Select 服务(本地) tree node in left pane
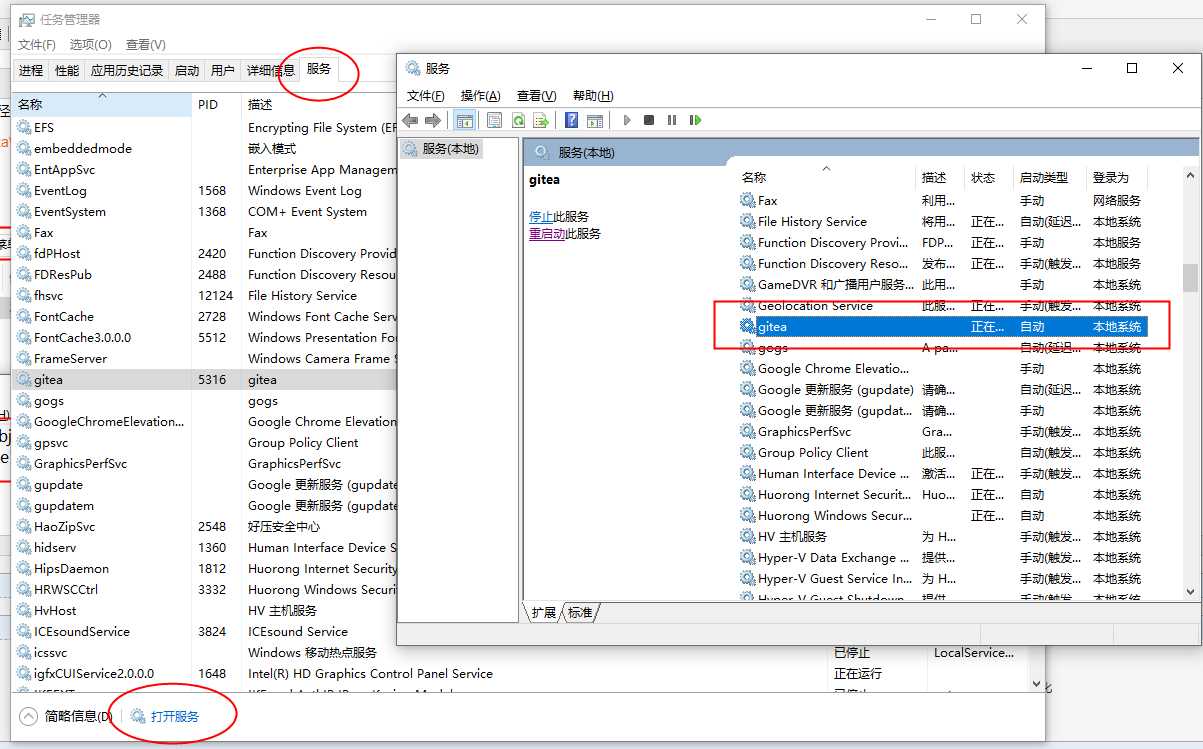Image resolution: width=1203 pixels, height=749 pixels. (x=443, y=149)
